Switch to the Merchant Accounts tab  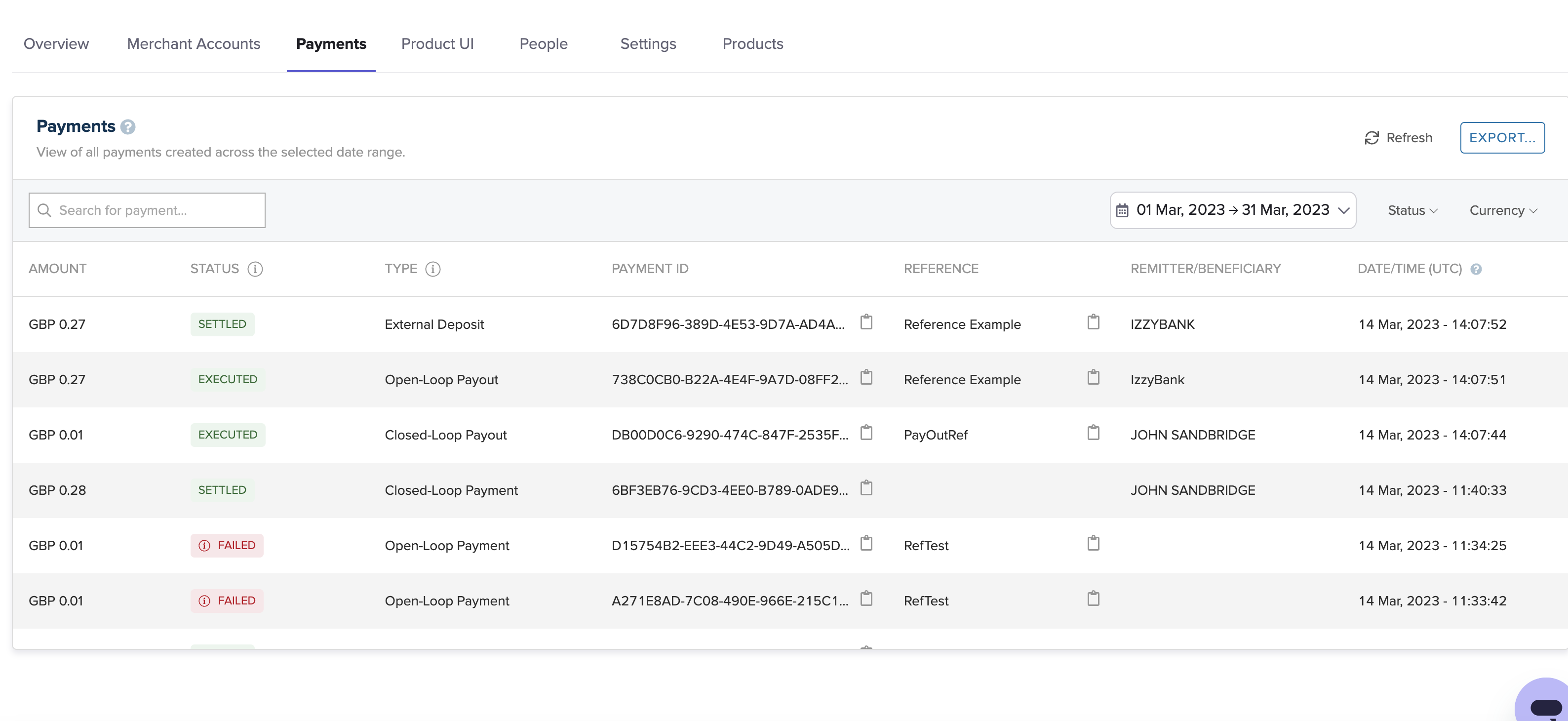194,44
